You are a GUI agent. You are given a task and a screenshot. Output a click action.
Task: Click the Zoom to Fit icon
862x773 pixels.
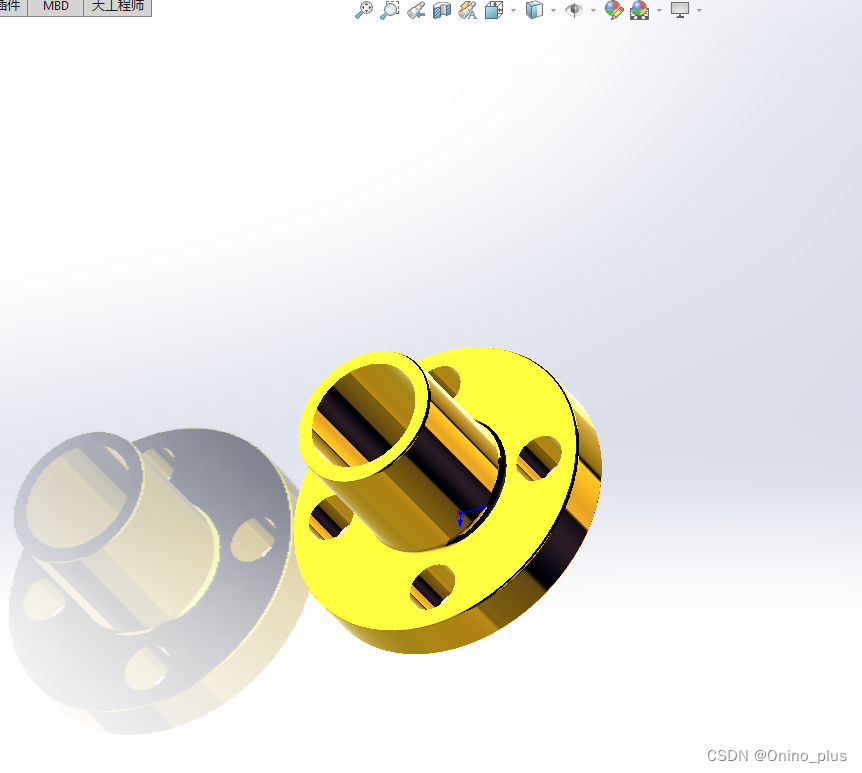tap(364, 10)
